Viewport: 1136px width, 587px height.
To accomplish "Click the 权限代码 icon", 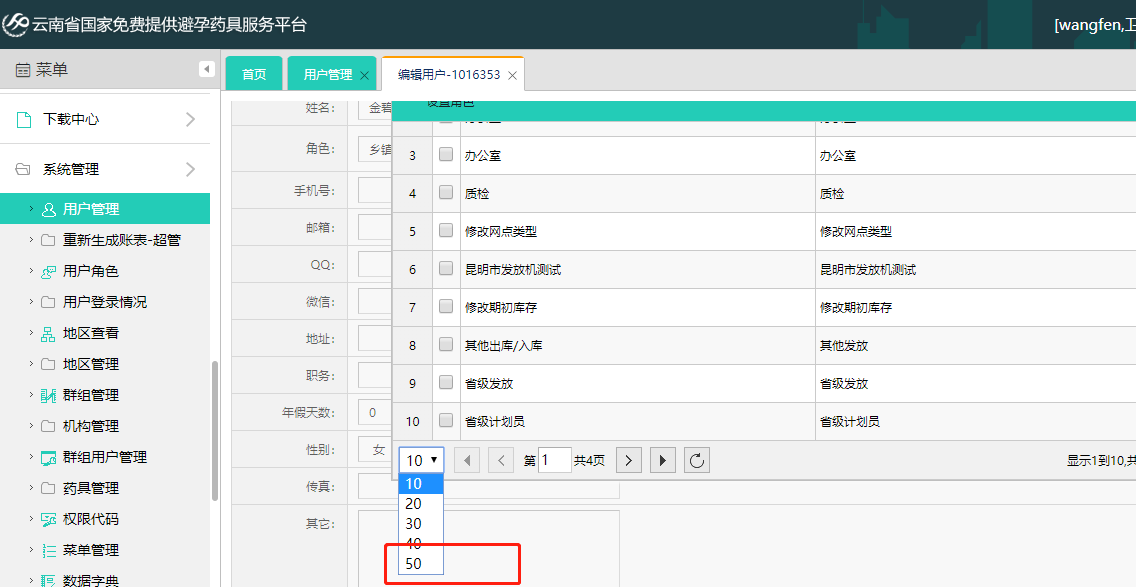I will (x=49, y=520).
